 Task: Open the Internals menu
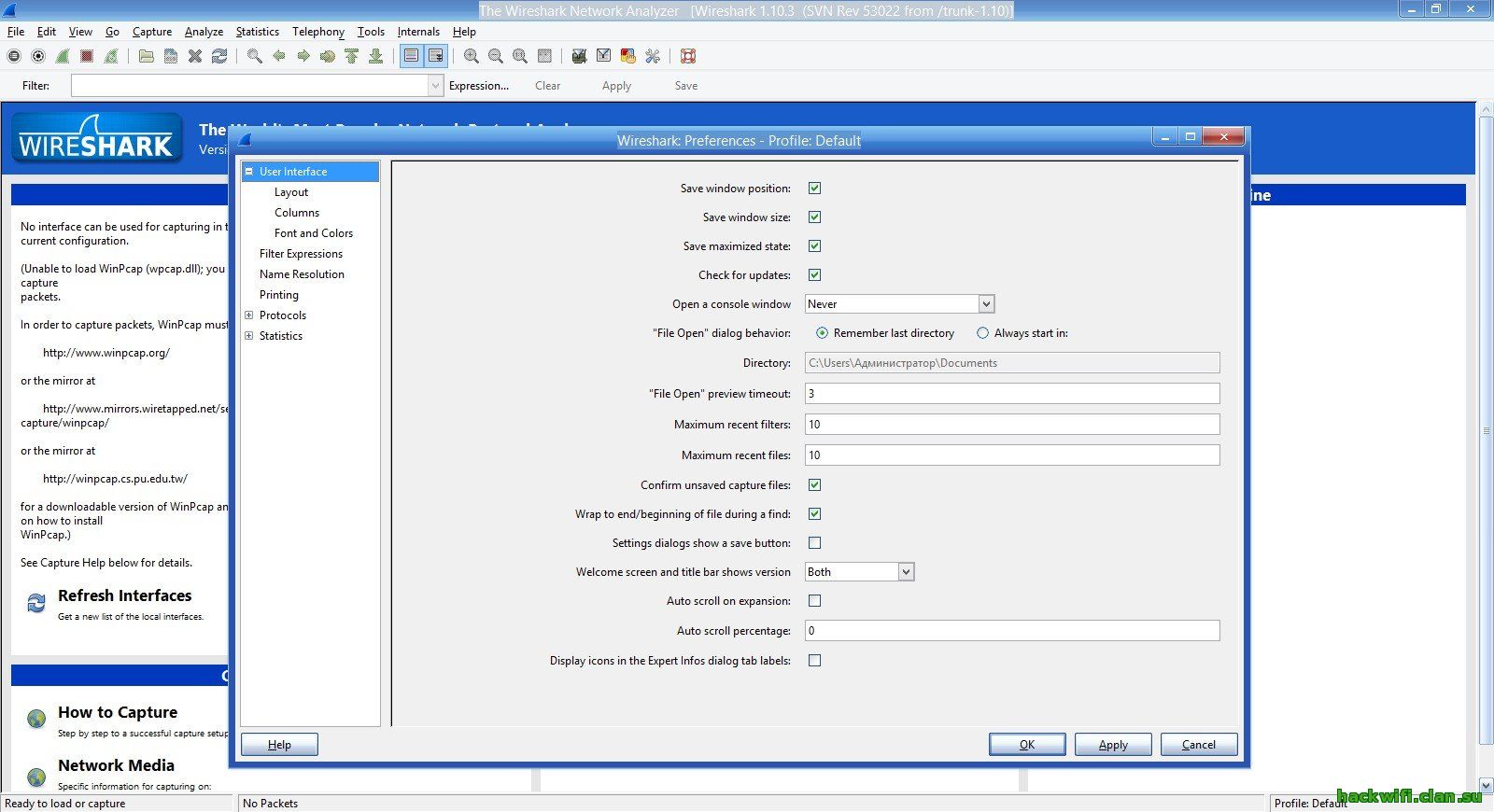[418, 32]
